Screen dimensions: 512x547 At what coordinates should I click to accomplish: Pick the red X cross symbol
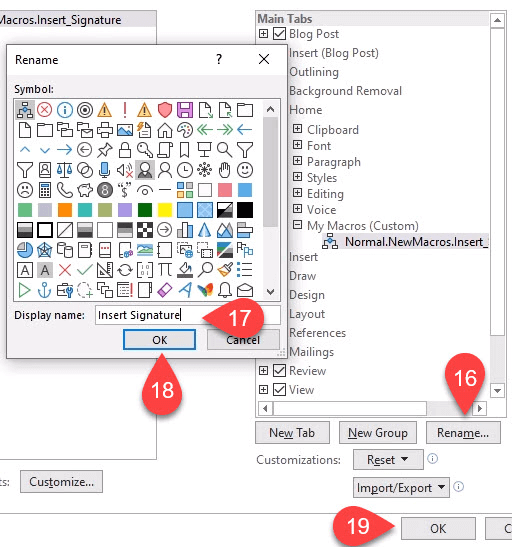click(65, 270)
